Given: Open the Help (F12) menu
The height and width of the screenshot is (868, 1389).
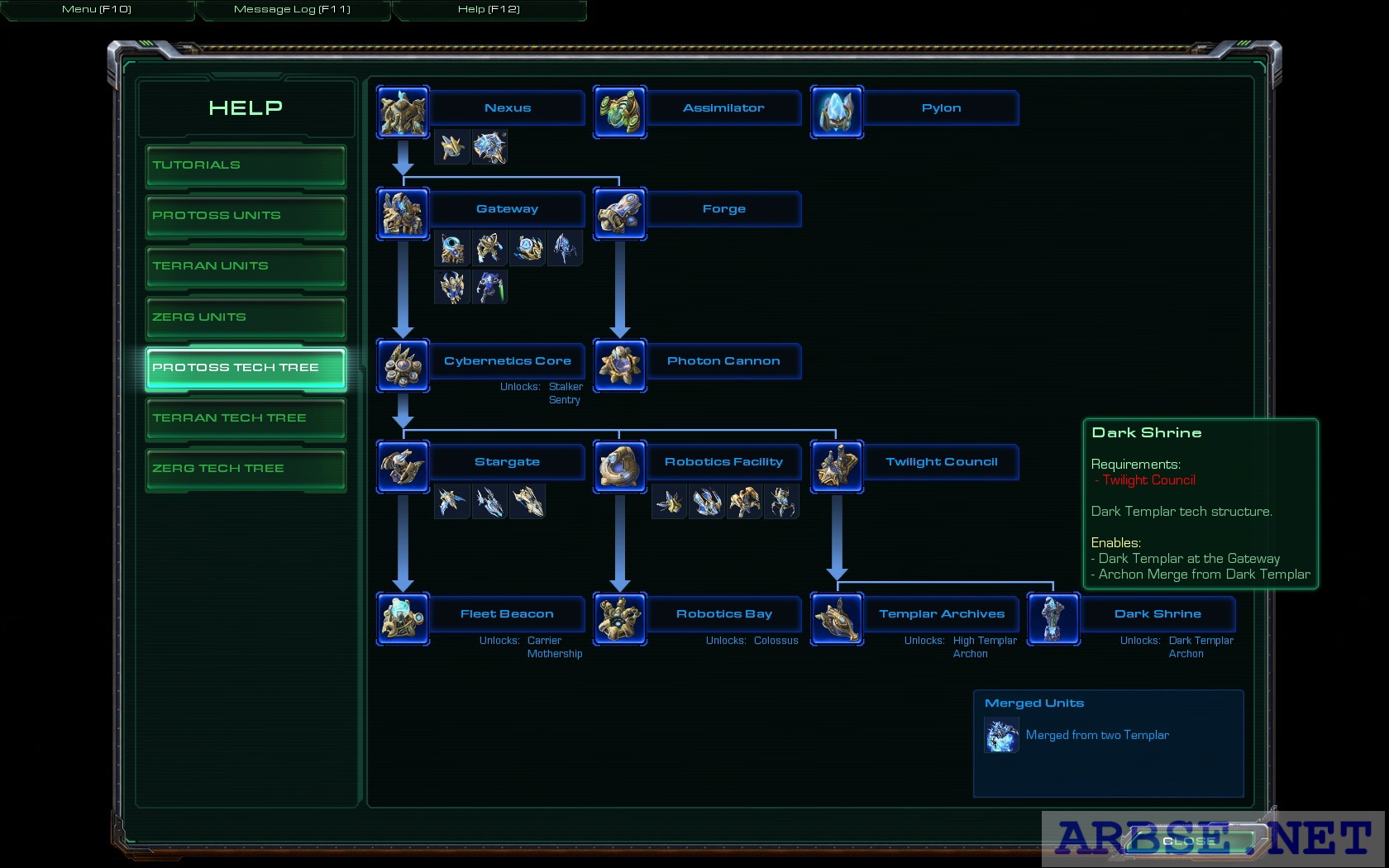Looking at the screenshot, I should point(489,9).
